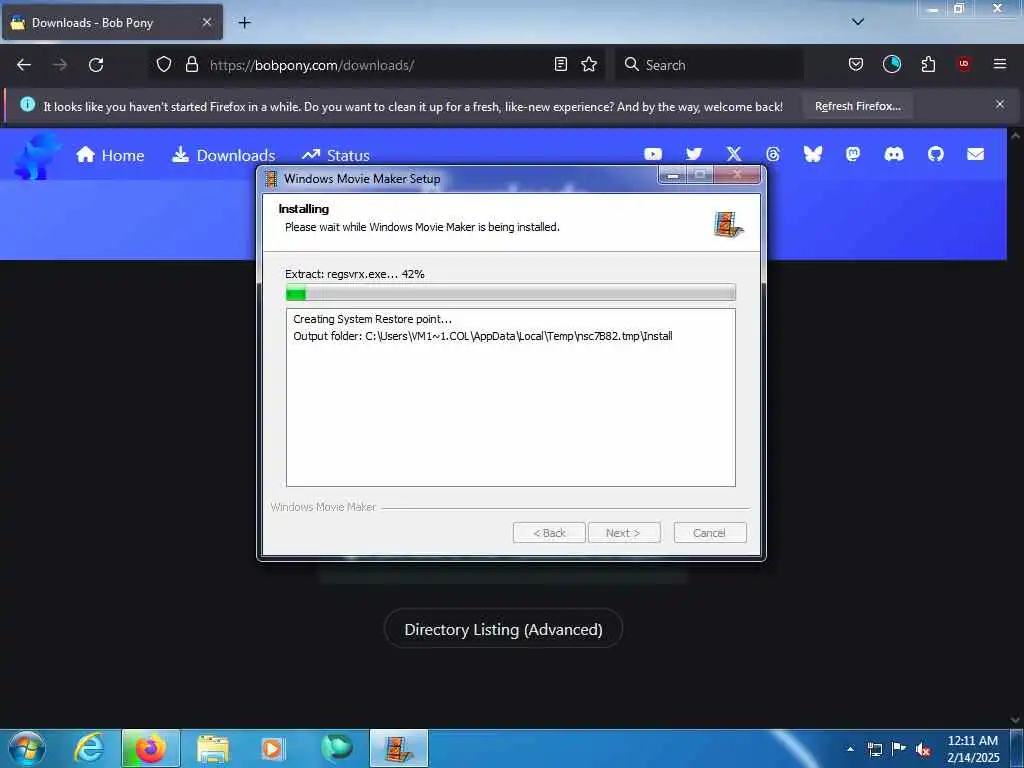Open Windows Media Player taskbar icon
This screenshot has width=1024, height=768.
pyautogui.click(x=273, y=749)
